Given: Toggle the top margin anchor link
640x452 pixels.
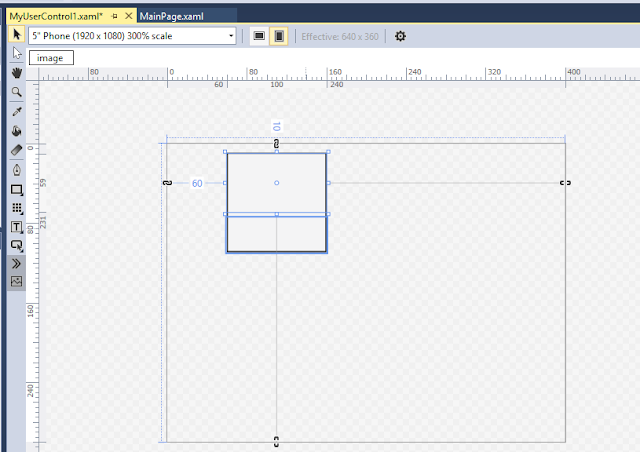Looking at the screenshot, I should 276,144.
